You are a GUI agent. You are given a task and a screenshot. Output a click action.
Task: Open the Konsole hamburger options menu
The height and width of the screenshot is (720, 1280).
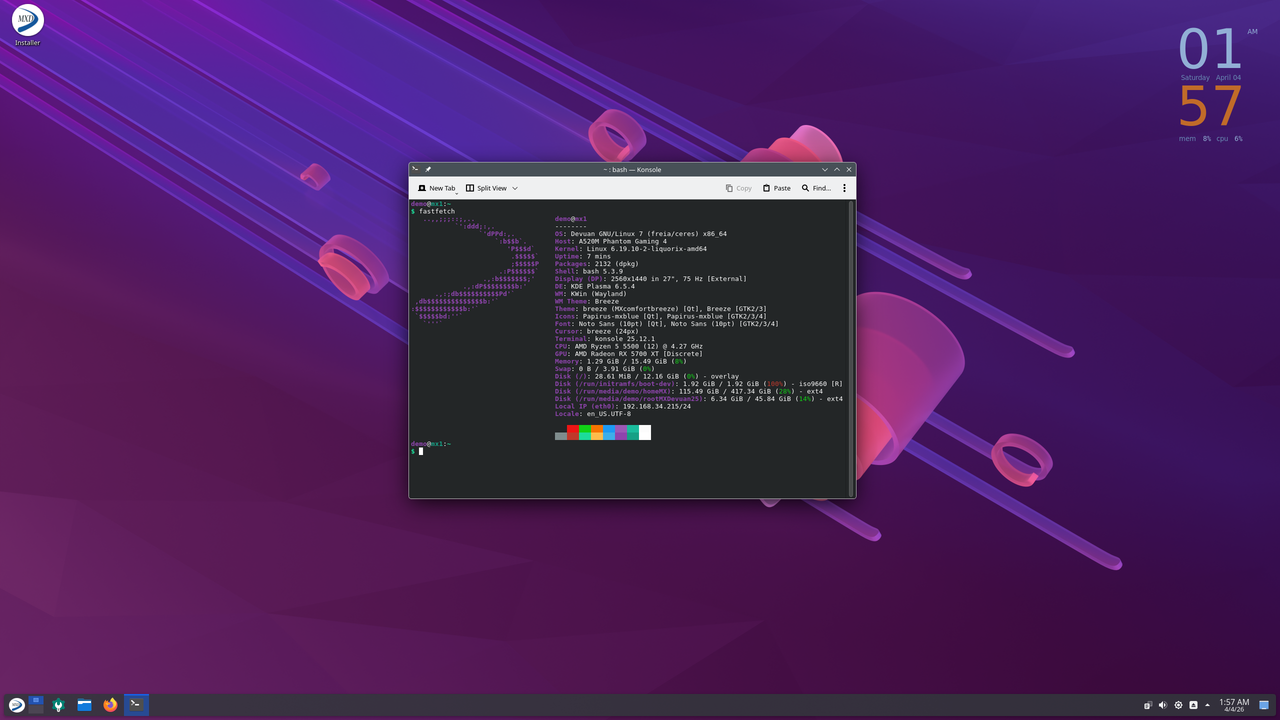[844, 188]
